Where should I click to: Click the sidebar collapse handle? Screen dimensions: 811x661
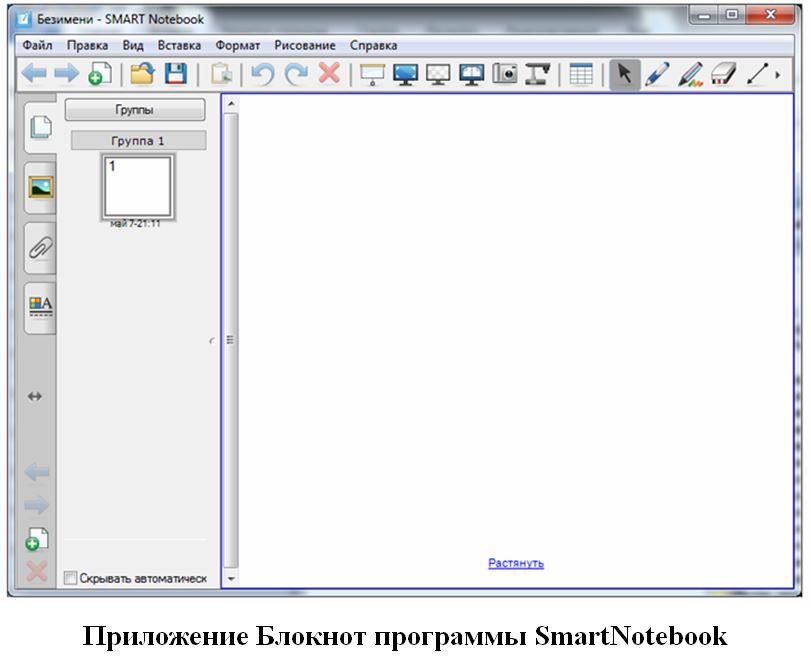tap(212, 340)
